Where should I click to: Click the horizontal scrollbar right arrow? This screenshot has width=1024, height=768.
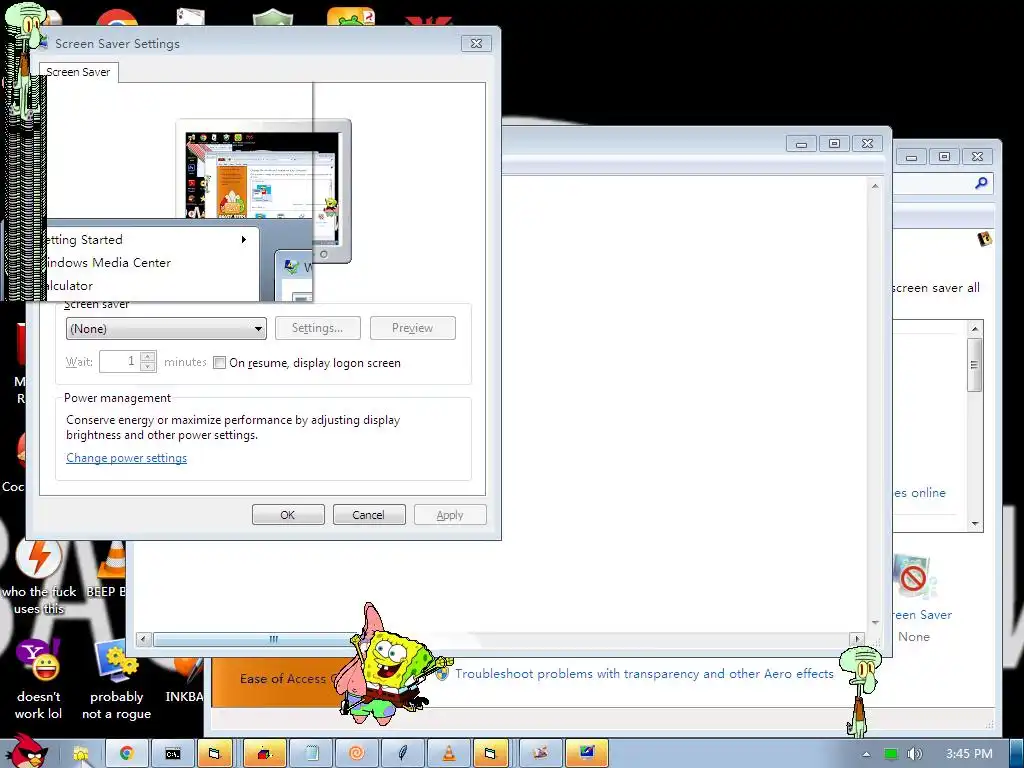tap(857, 639)
